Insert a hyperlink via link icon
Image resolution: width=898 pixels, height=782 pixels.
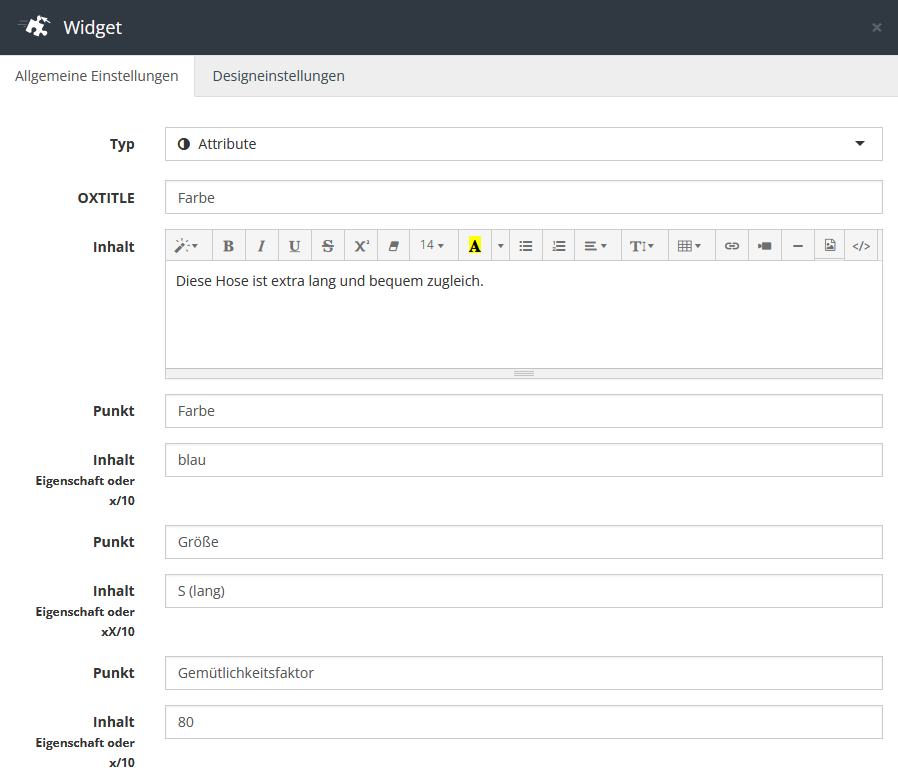coord(732,246)
